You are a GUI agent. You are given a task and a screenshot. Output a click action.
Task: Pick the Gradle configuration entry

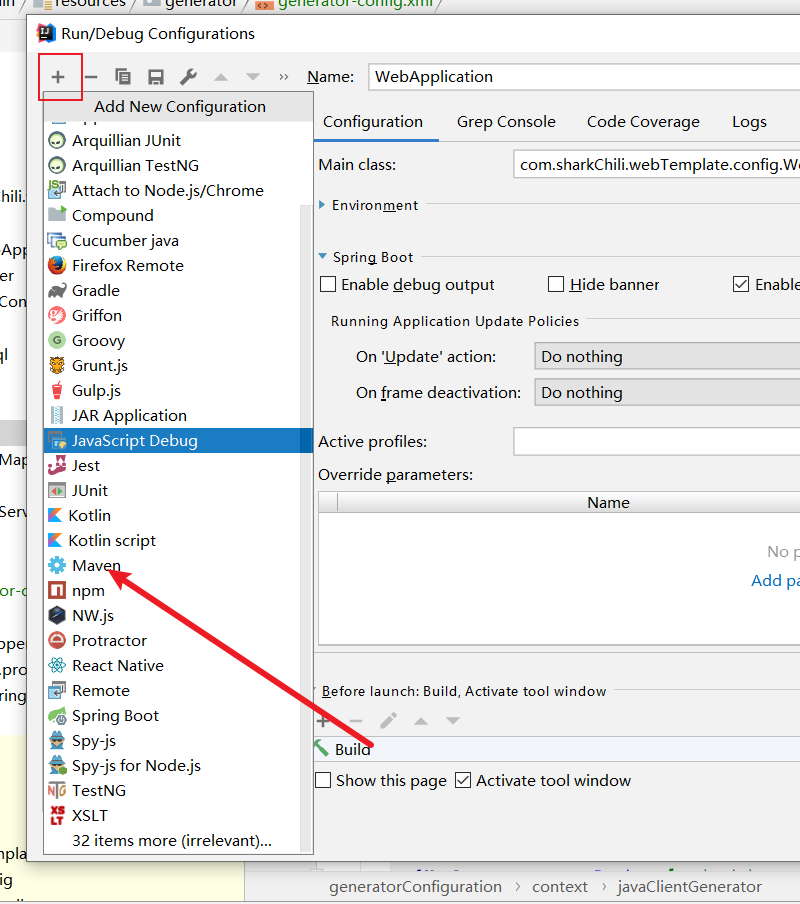[x=95, y=291]
